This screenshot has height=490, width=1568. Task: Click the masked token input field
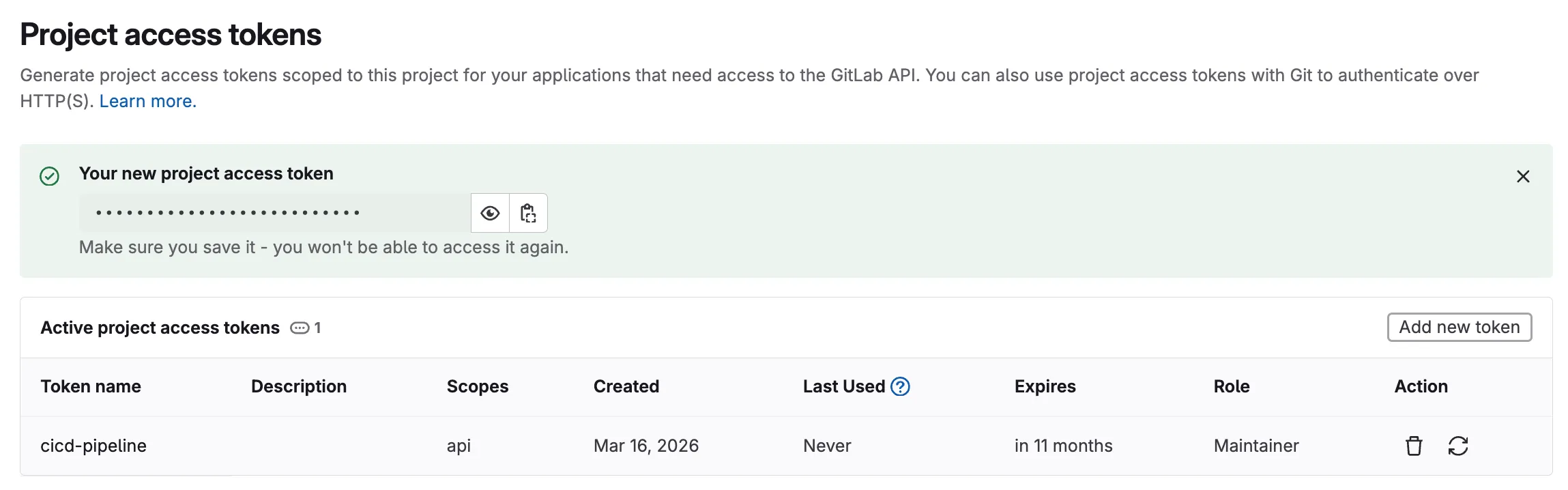coord(274,214)
